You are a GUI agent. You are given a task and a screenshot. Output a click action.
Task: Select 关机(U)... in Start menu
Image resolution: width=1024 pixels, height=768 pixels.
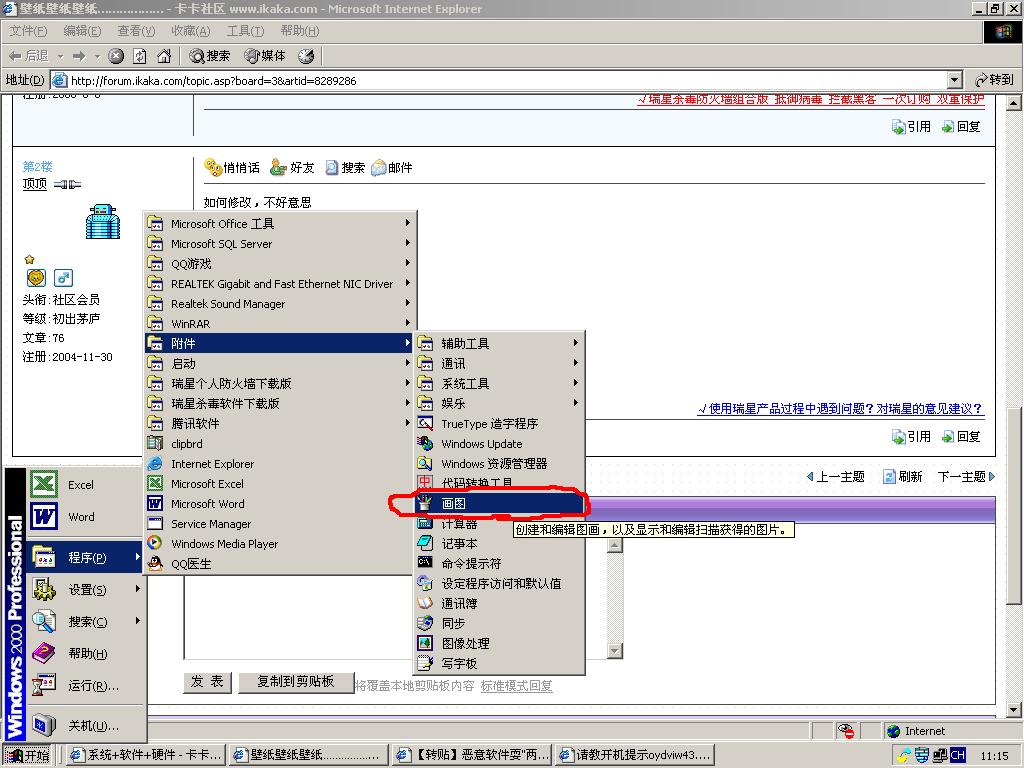(x=84, y=725)
